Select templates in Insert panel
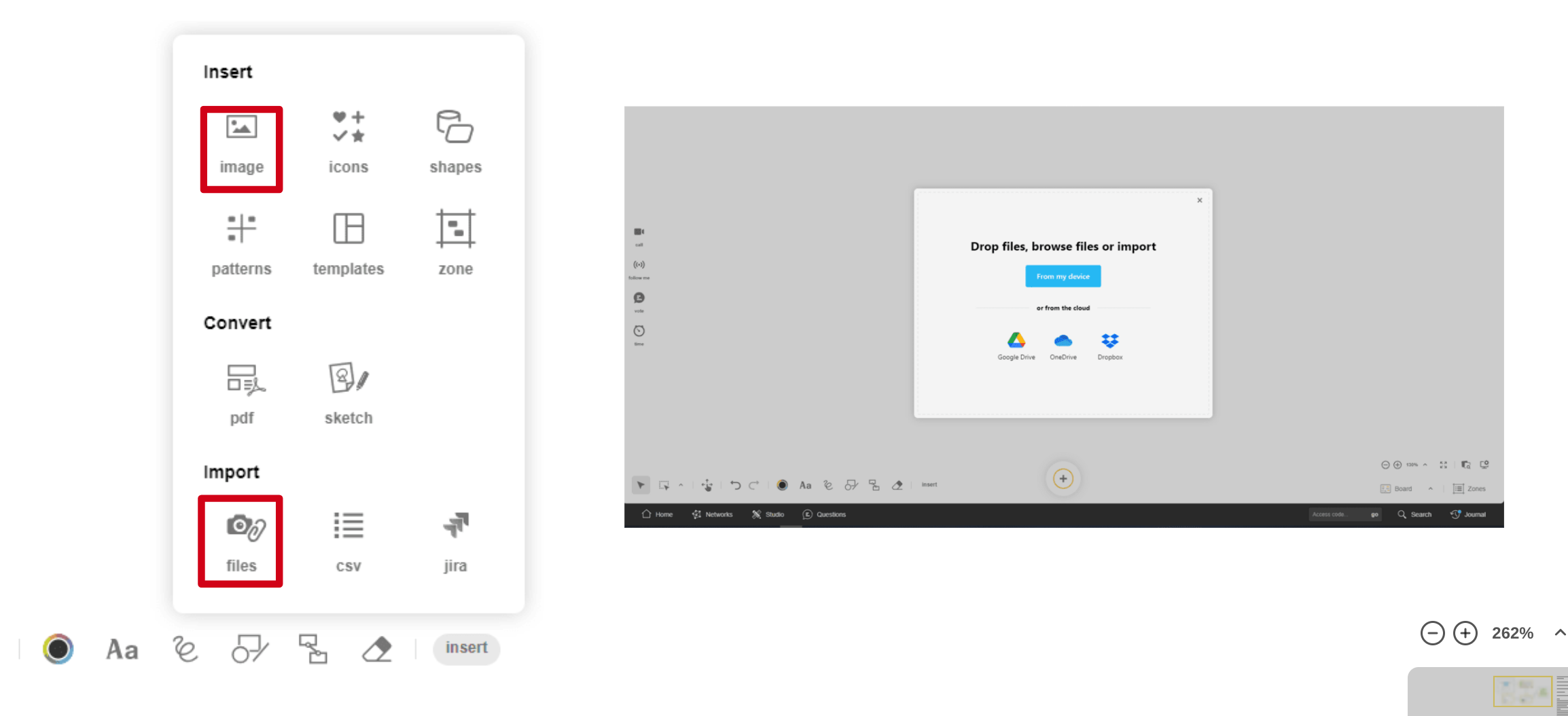1568x716 pixels. 348,245
